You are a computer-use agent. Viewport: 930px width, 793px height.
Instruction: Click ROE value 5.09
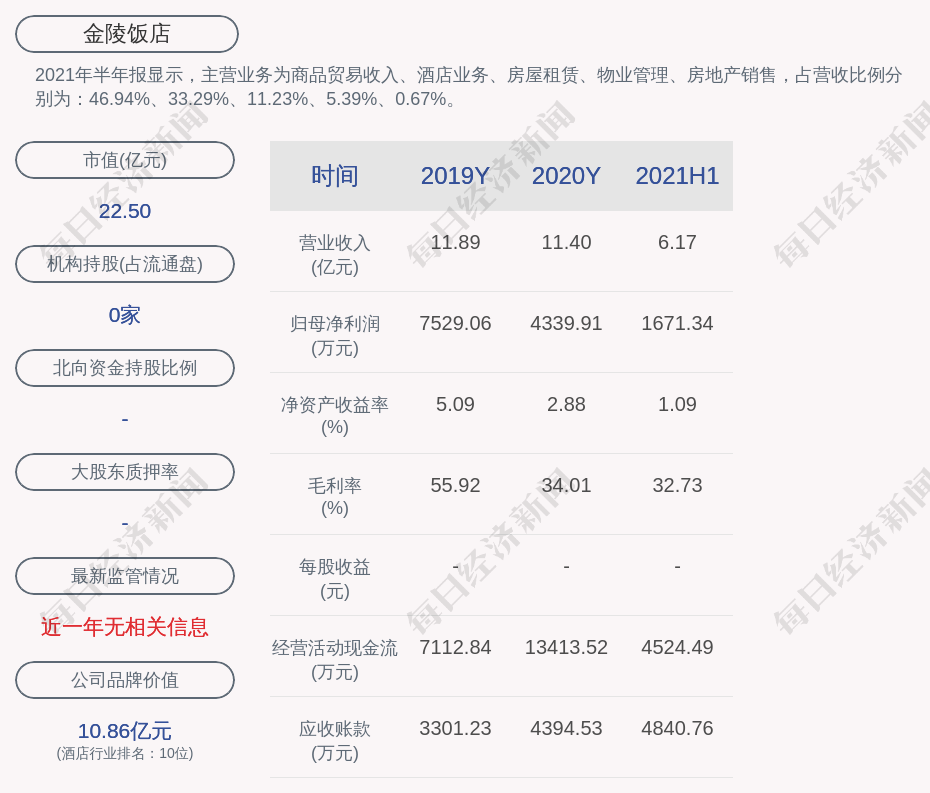coord(456,405)
